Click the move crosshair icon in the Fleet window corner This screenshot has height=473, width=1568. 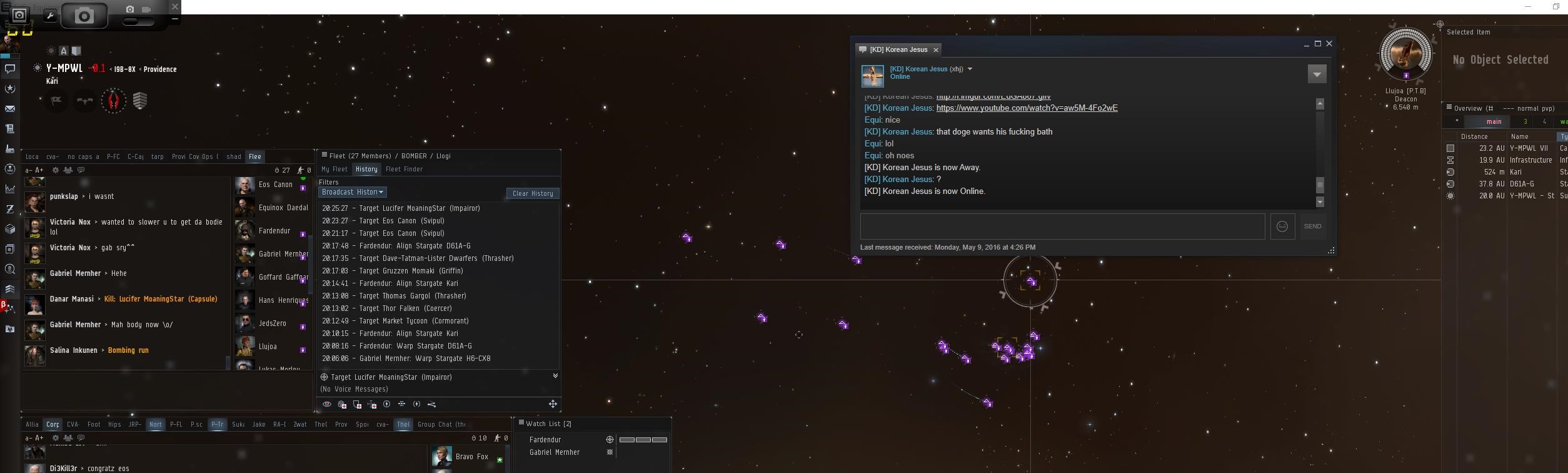pos(553,404)
